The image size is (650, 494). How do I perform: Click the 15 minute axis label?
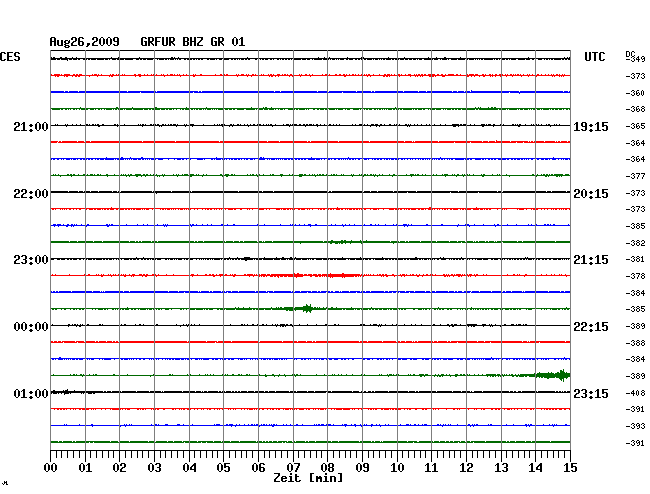570,467
